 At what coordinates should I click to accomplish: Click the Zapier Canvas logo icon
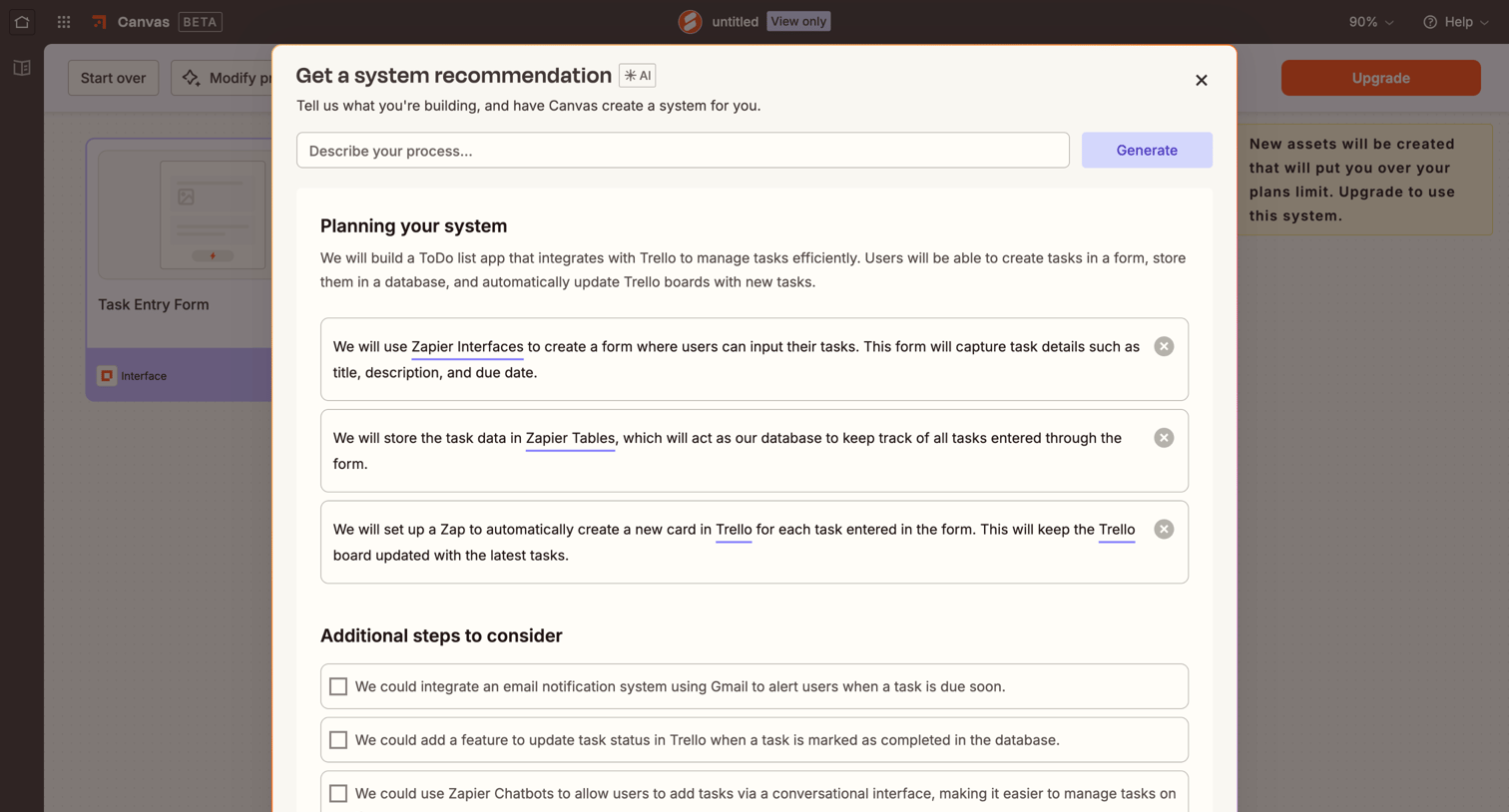(x=99, y=21)
